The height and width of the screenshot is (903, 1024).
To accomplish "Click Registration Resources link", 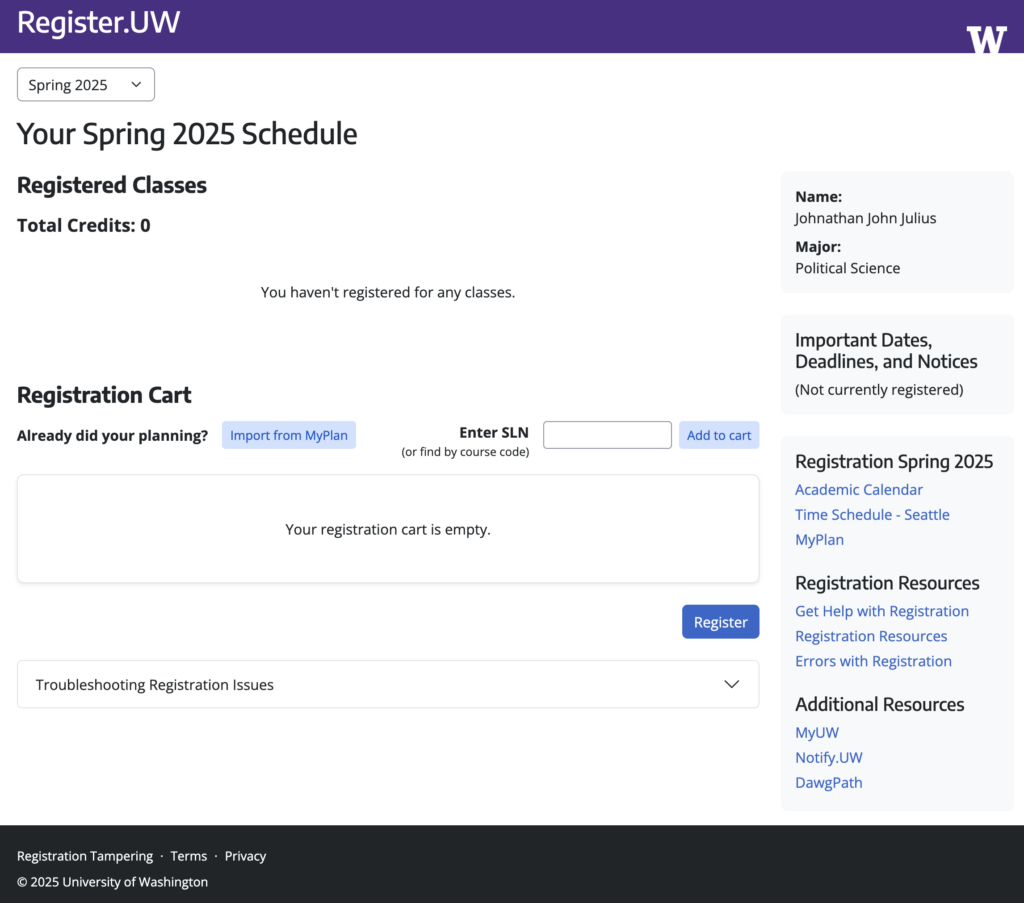I will pos(871,635).
